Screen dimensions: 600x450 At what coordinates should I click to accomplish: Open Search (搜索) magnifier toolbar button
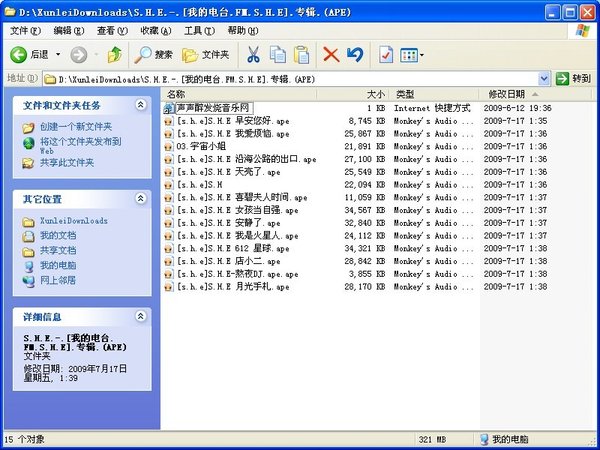point(153,55)
